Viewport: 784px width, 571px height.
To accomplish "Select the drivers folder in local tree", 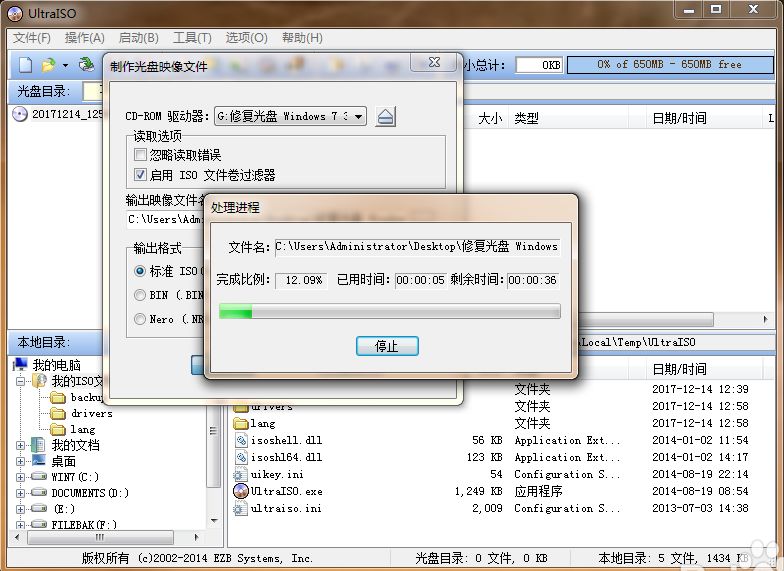I will pos(82,414).
